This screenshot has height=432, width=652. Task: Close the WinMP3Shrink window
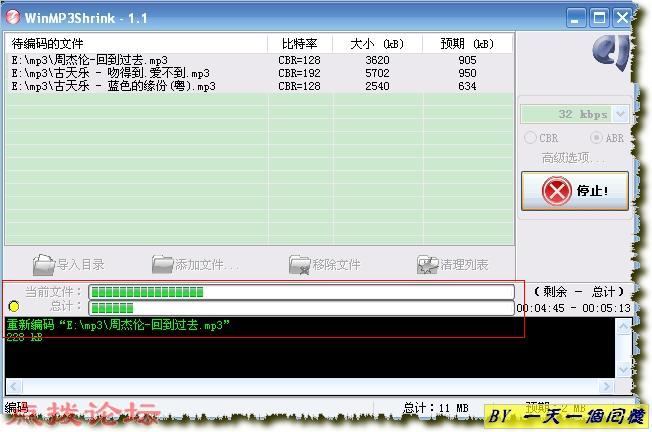(622, 18)
